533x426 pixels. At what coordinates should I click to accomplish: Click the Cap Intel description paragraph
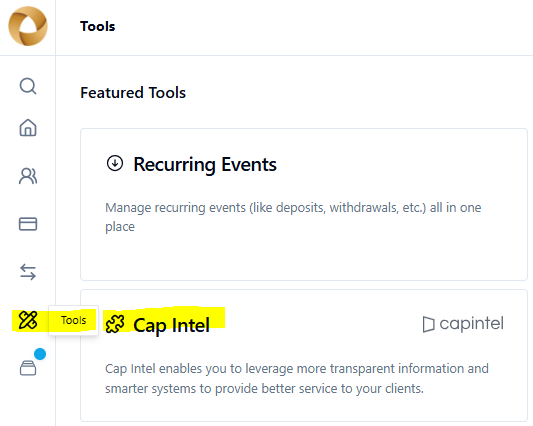tap(297, 378)
